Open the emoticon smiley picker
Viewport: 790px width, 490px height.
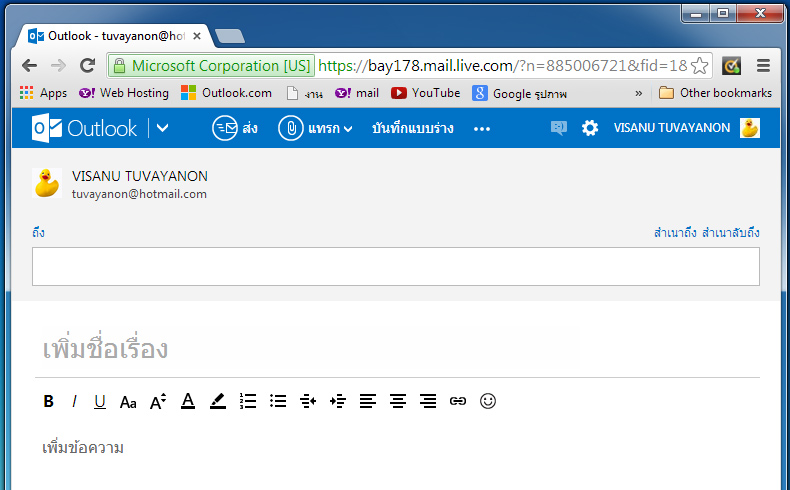488,401
